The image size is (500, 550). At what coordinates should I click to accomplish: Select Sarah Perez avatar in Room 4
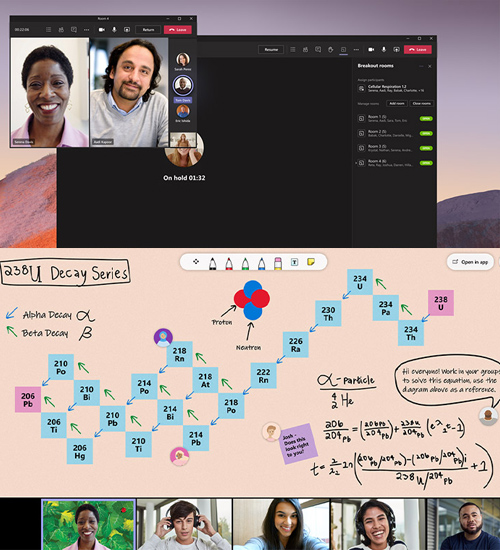(x=183, y=59)
